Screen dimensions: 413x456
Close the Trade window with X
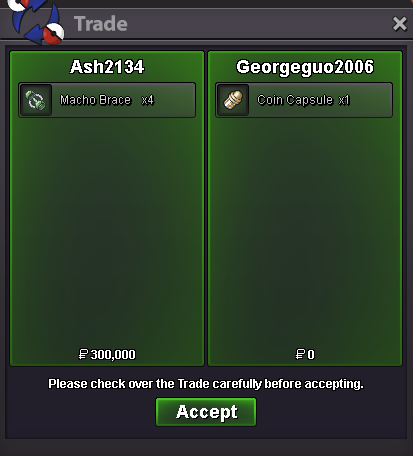click(x=399, y=24)
